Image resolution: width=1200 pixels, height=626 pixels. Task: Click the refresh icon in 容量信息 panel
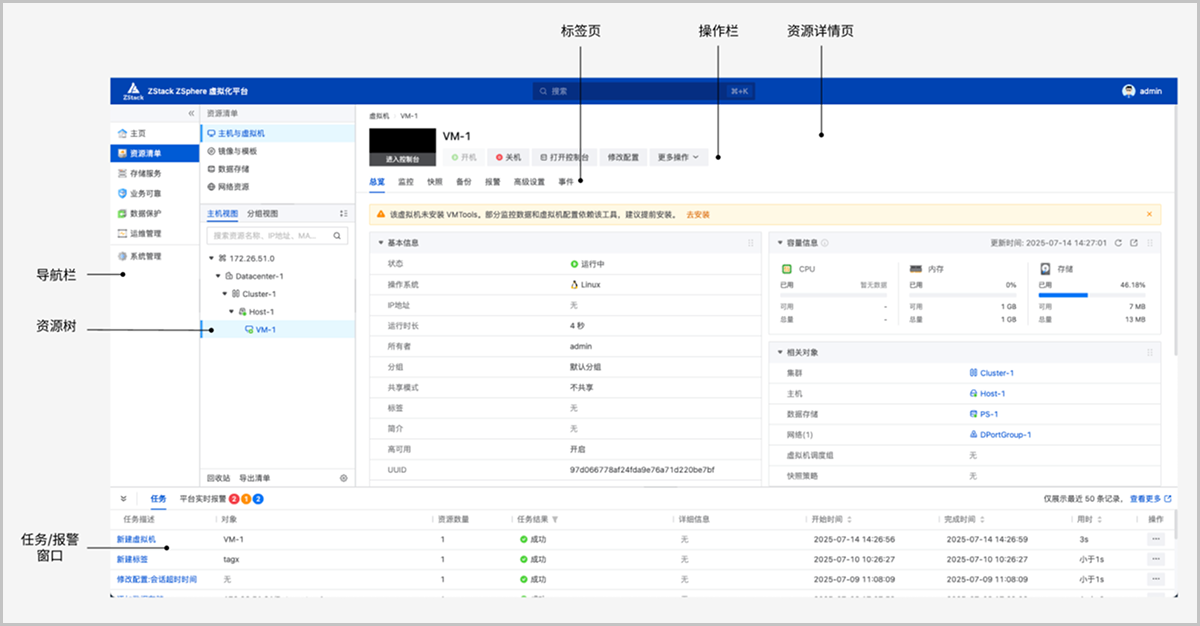[x=1119, y=243]
